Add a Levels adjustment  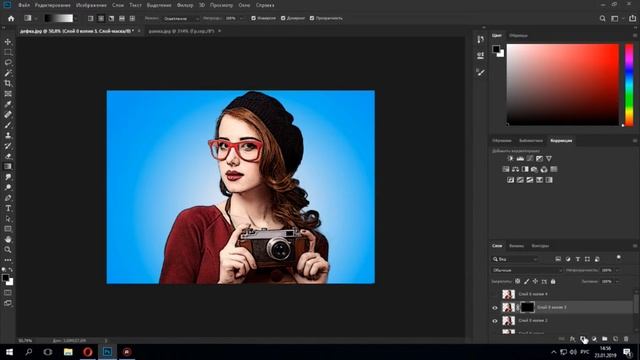coord(520,158)
